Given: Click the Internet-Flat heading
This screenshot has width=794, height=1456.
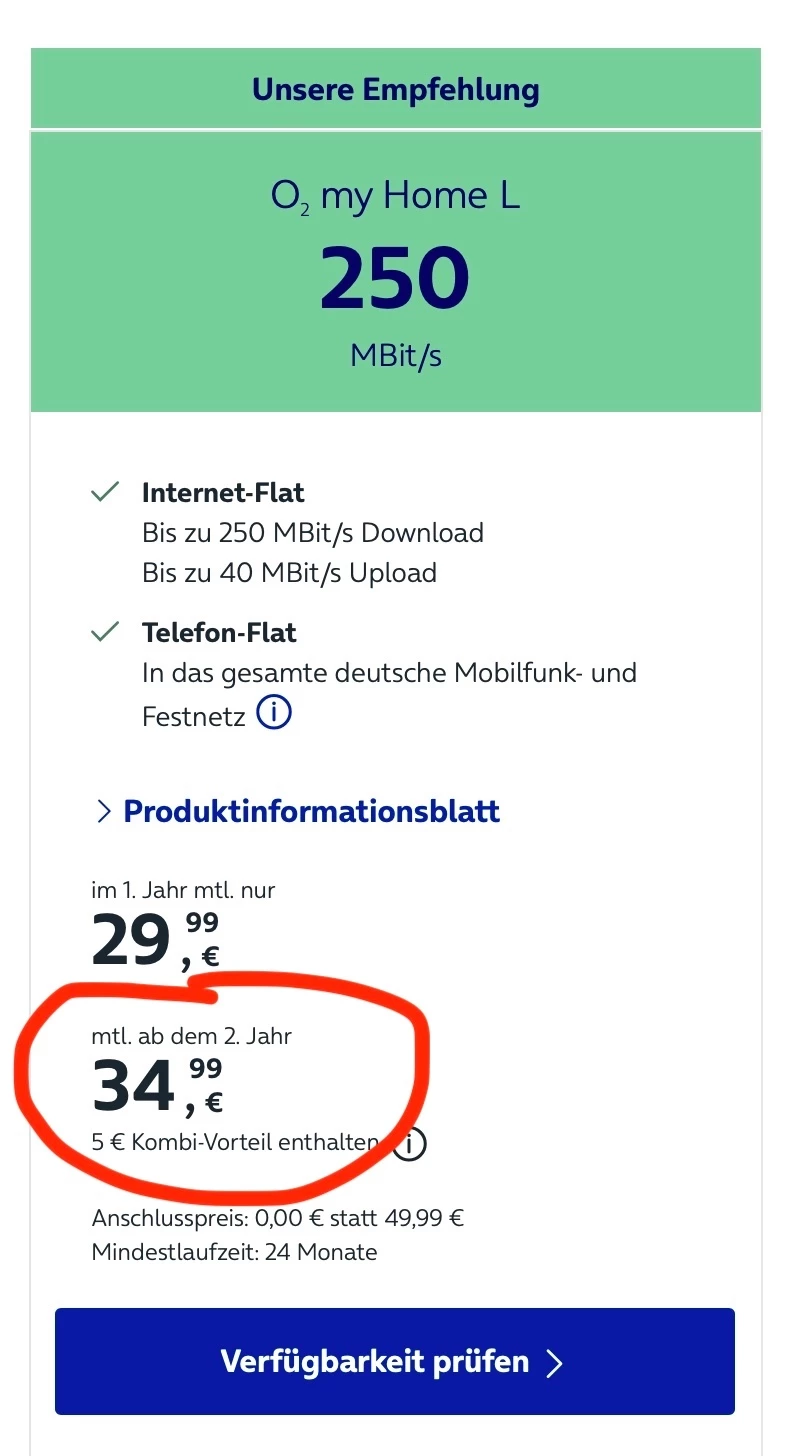Looking at the screenshot, I should tap(223, 493).
